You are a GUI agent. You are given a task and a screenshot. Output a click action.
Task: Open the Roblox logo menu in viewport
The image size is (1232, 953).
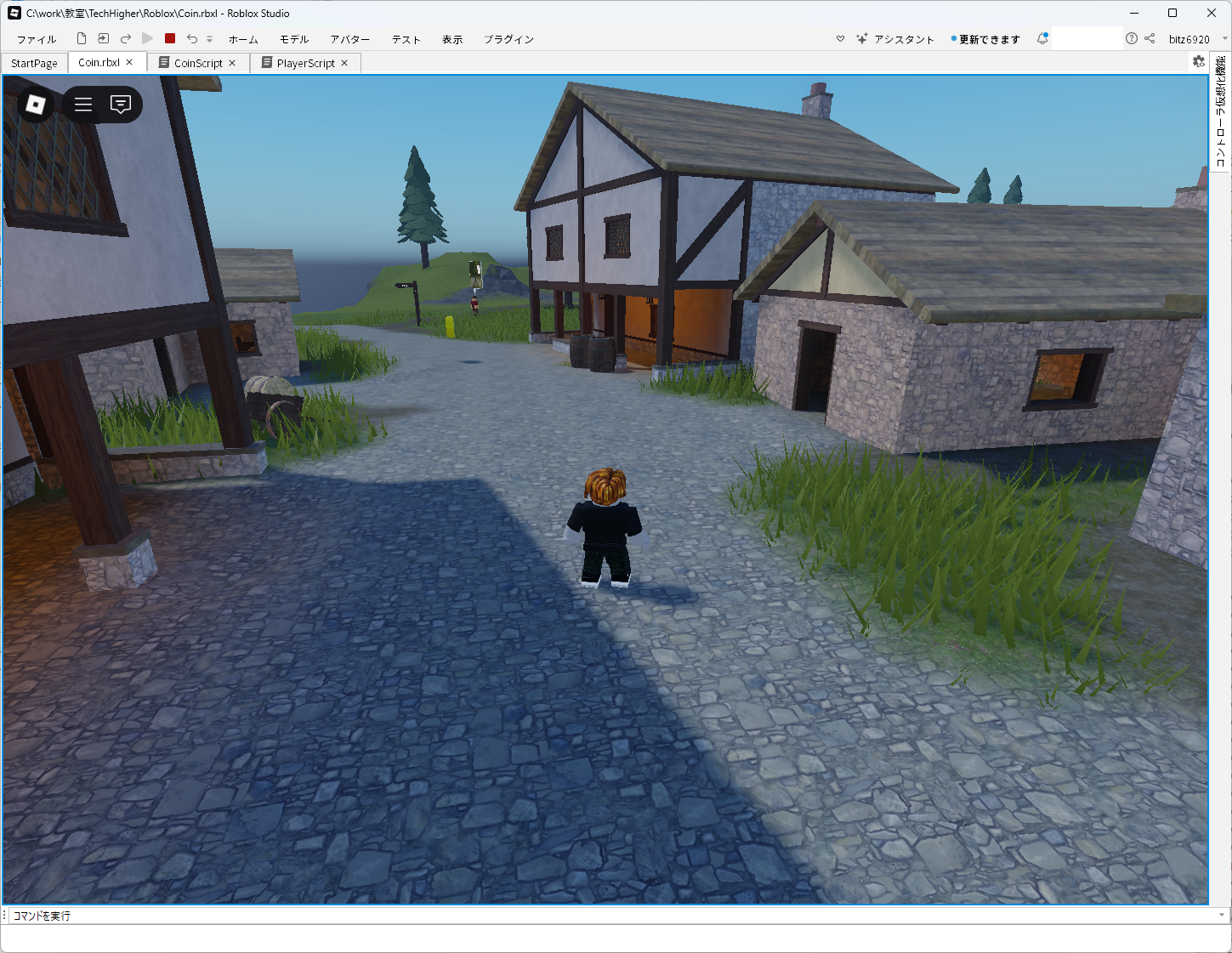(x=36, y=104)
